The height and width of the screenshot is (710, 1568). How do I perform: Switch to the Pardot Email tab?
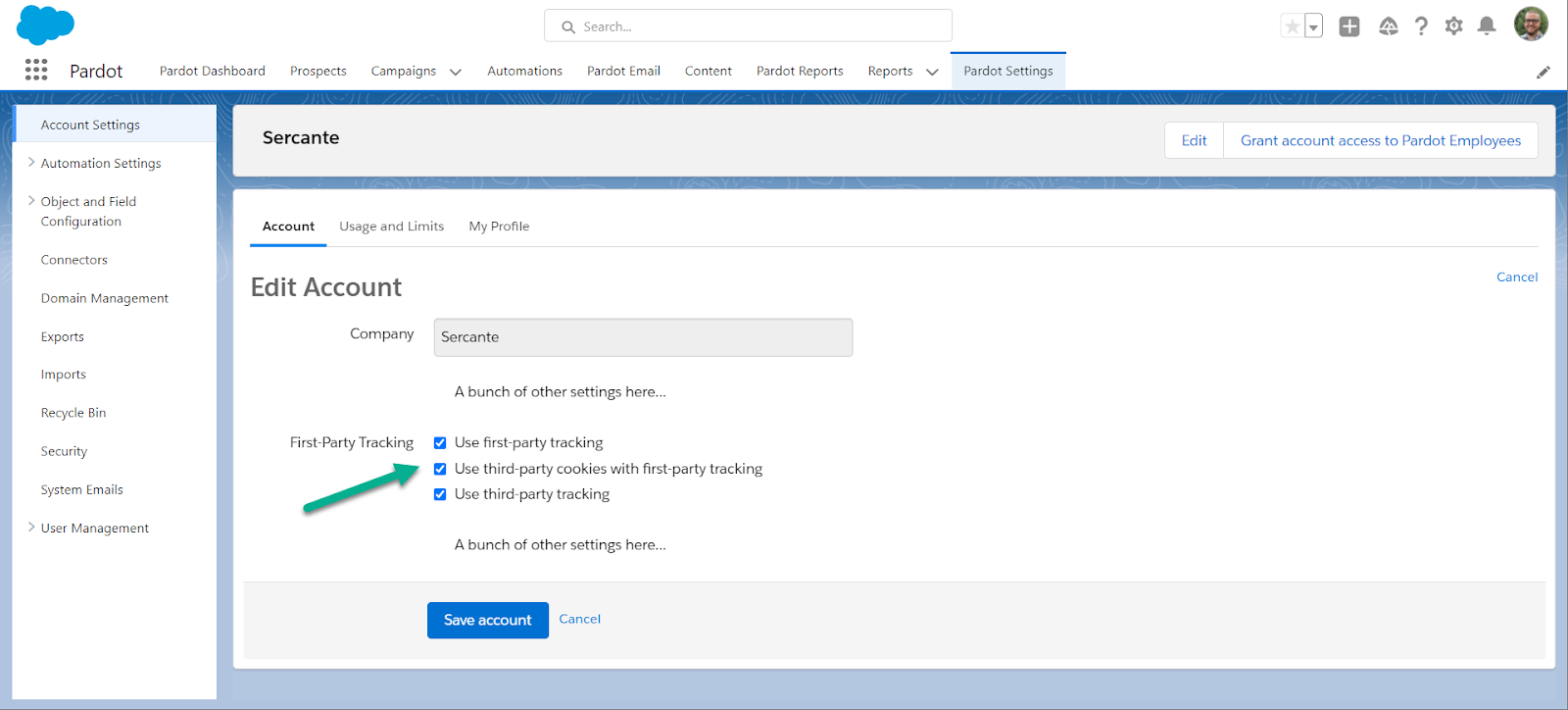tap(623, 71)
